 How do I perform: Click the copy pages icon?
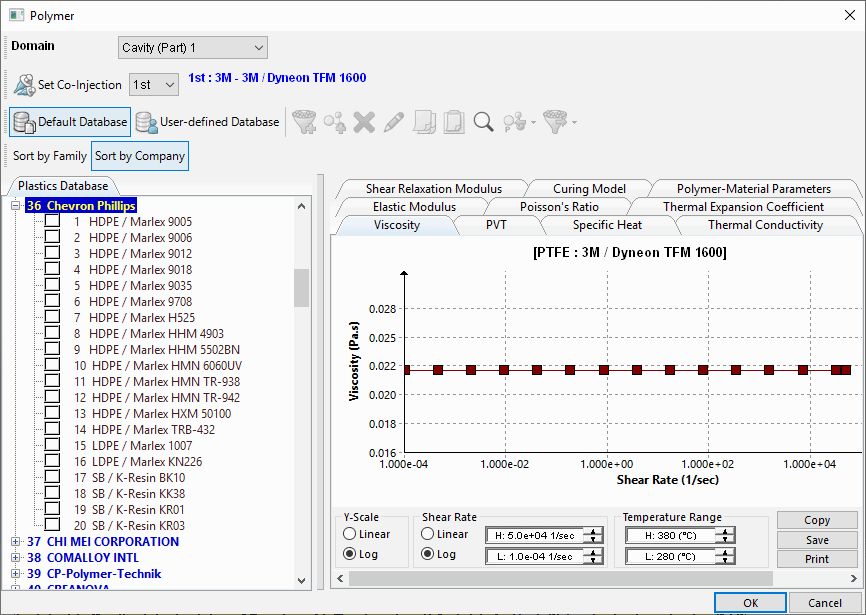point(424,122)
